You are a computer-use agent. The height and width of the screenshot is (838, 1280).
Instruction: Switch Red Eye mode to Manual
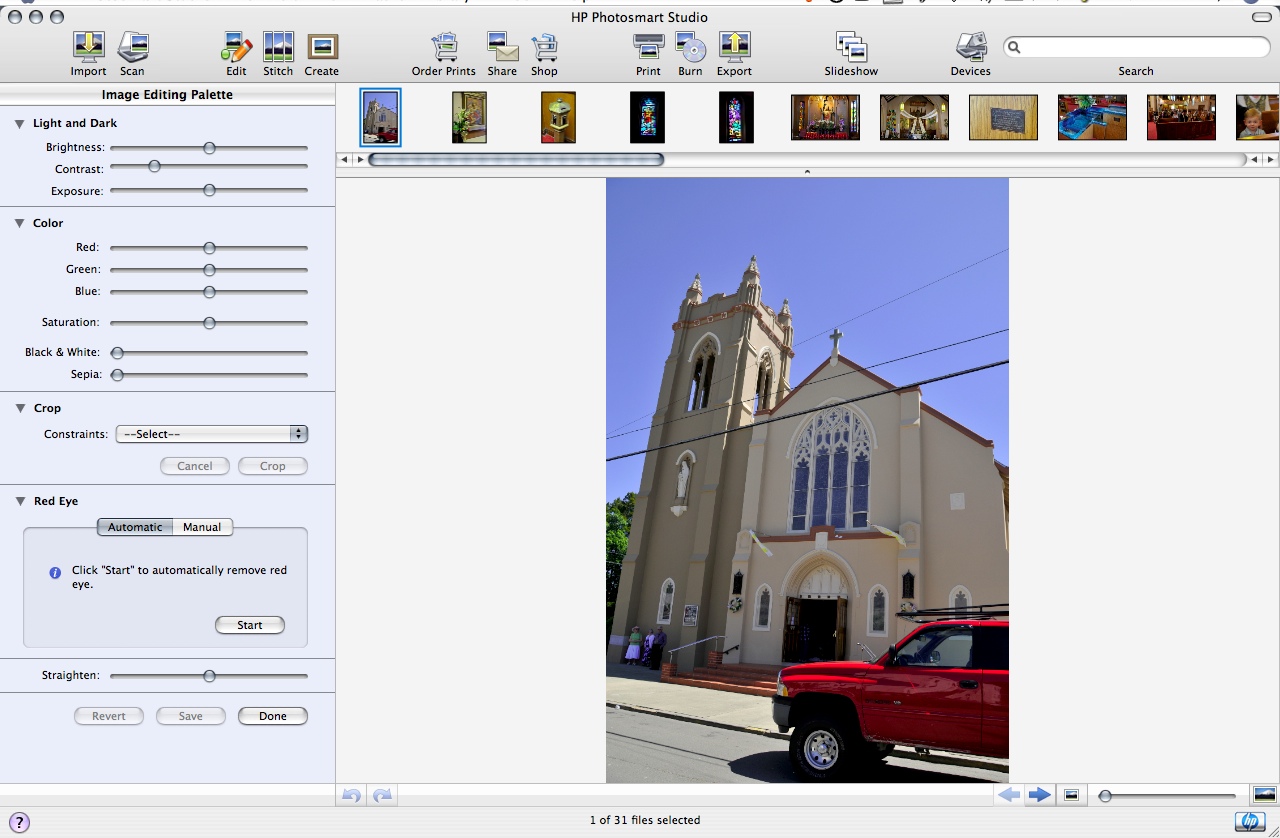click(202, 527)
